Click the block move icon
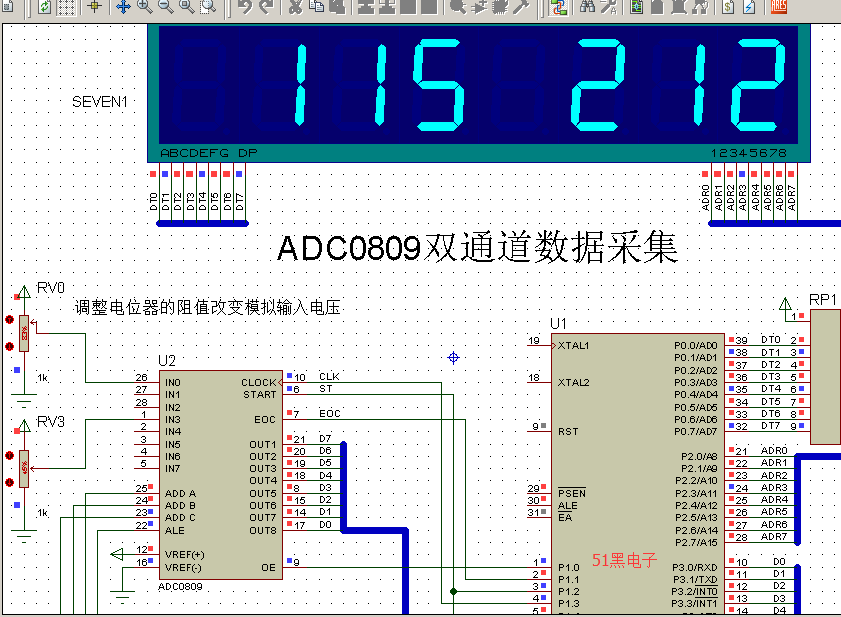This screenshot has height=617, width=841. pos(387,7)
